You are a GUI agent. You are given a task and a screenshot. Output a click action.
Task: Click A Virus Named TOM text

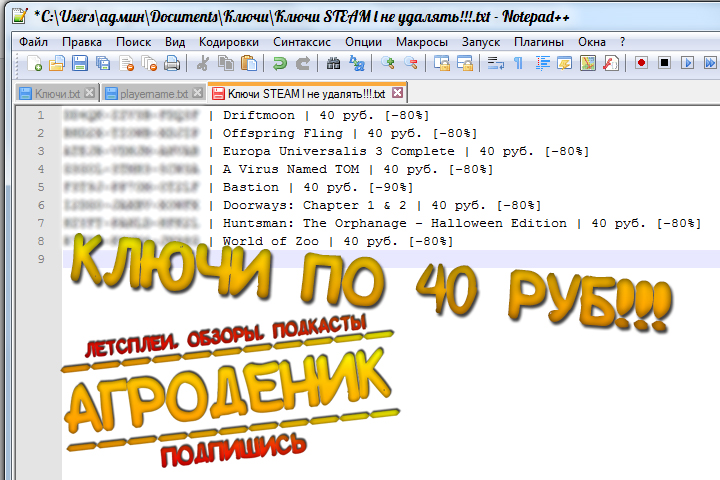pos(291,169)
